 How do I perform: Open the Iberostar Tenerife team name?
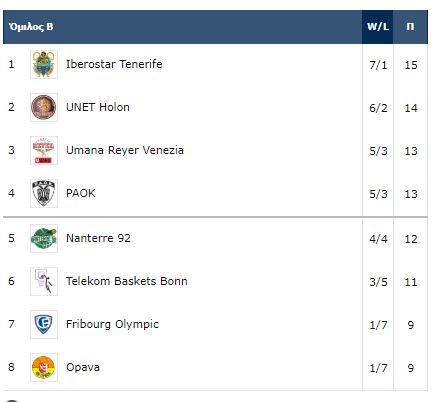(x=114, y=64)
